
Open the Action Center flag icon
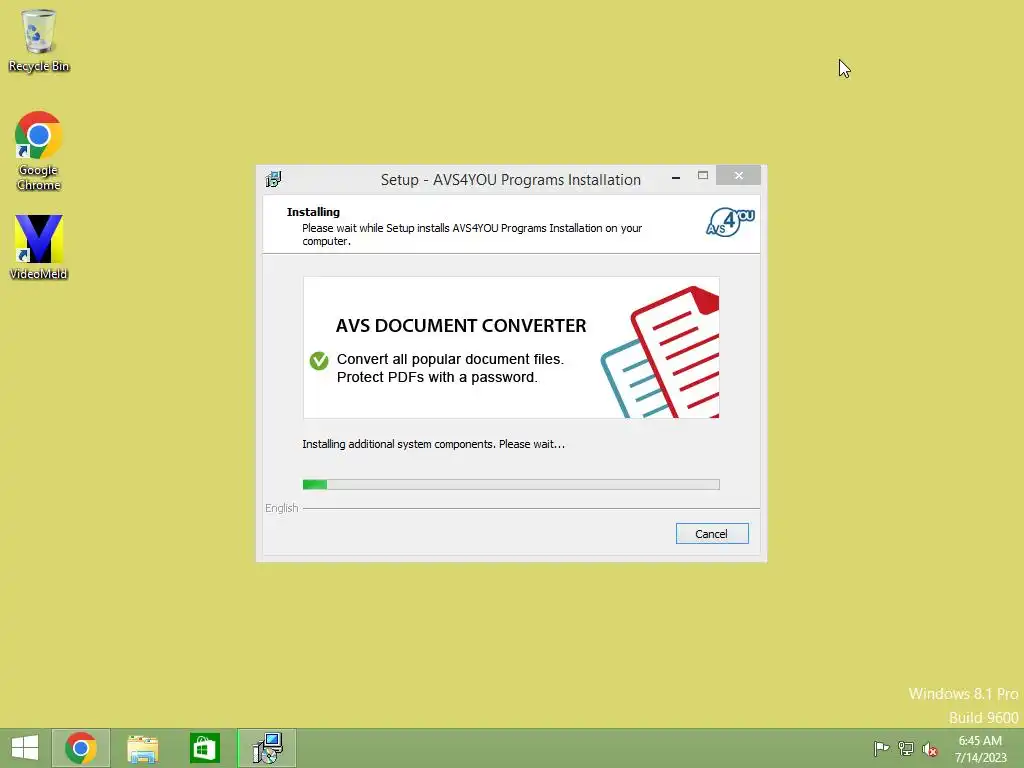coord(881,748)
